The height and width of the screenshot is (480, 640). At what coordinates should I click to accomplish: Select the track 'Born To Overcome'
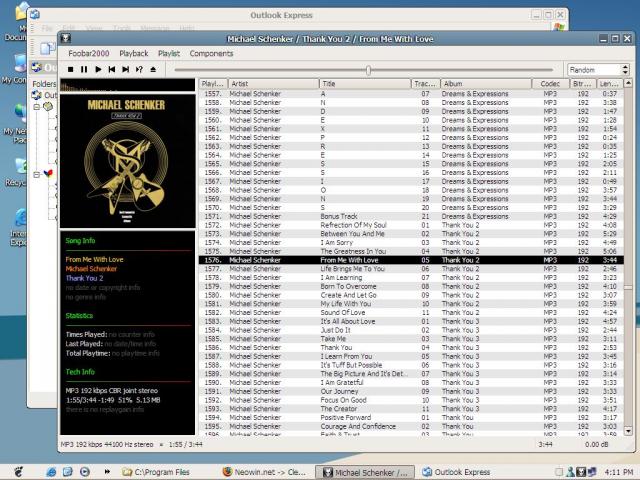tap(411, 286)
